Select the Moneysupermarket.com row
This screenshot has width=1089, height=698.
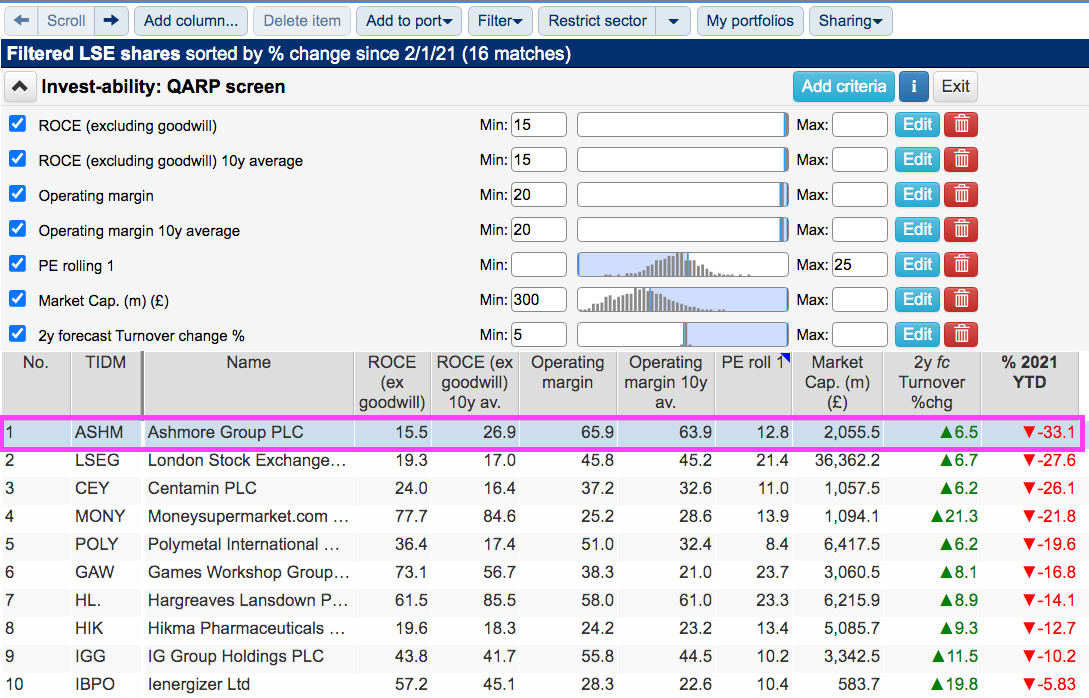541,517
